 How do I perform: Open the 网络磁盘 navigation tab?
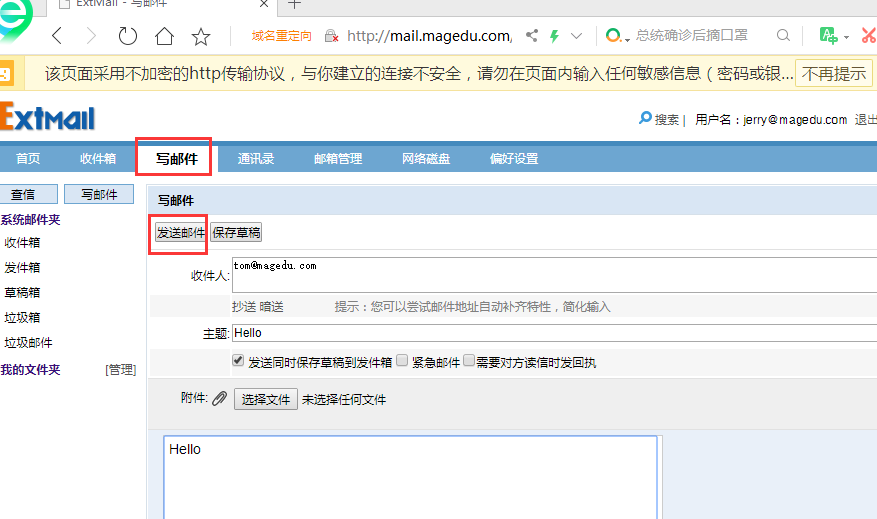[x=426, y=159]
